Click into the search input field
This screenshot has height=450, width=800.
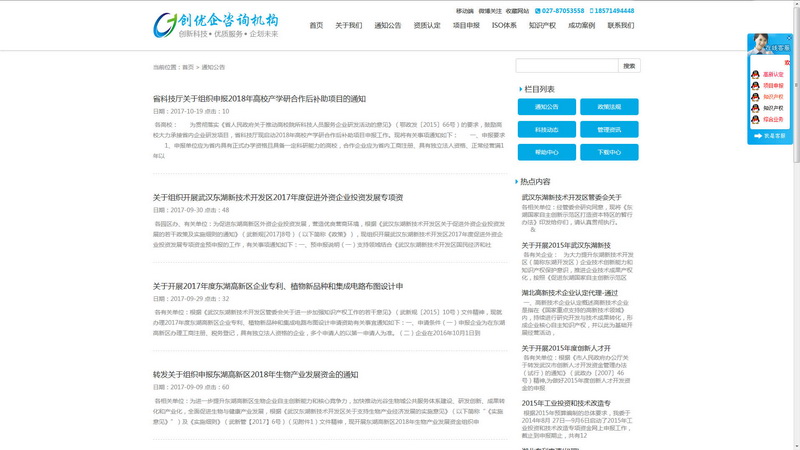click(x=566, y=66)
